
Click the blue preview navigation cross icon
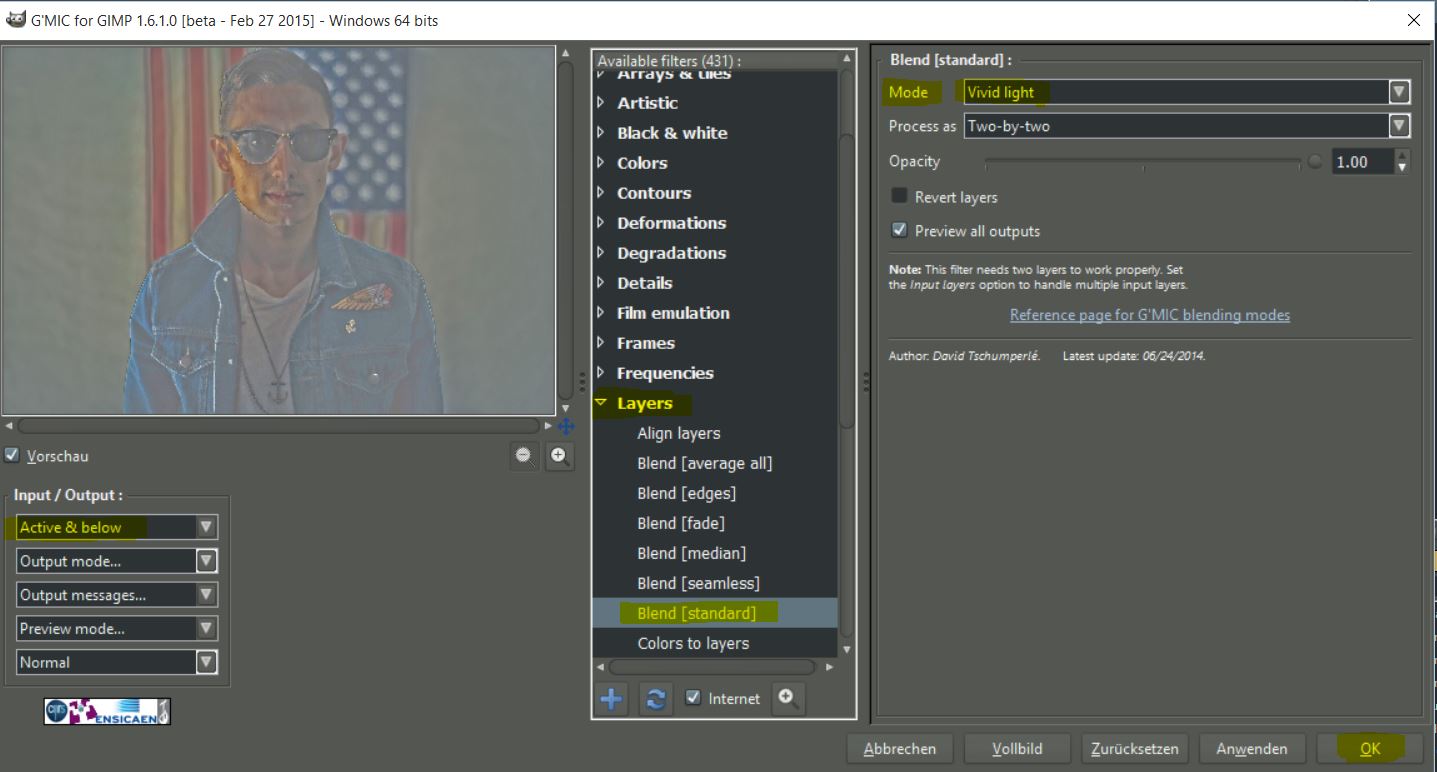(565, 427)
